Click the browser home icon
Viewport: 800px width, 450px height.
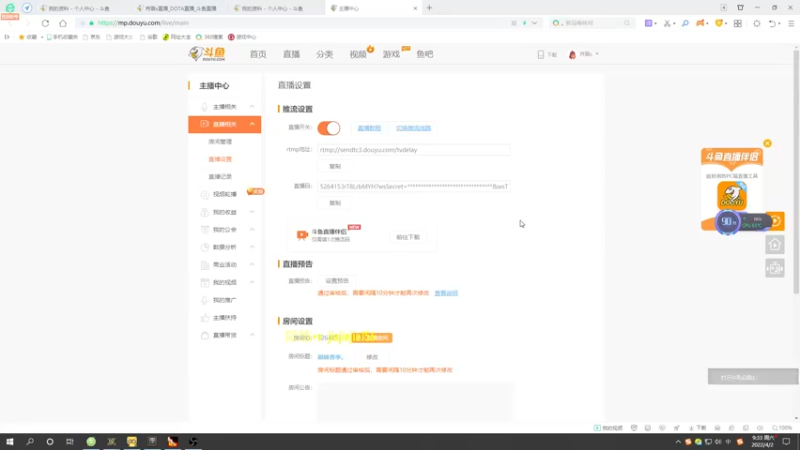click(x=63, y=23)
